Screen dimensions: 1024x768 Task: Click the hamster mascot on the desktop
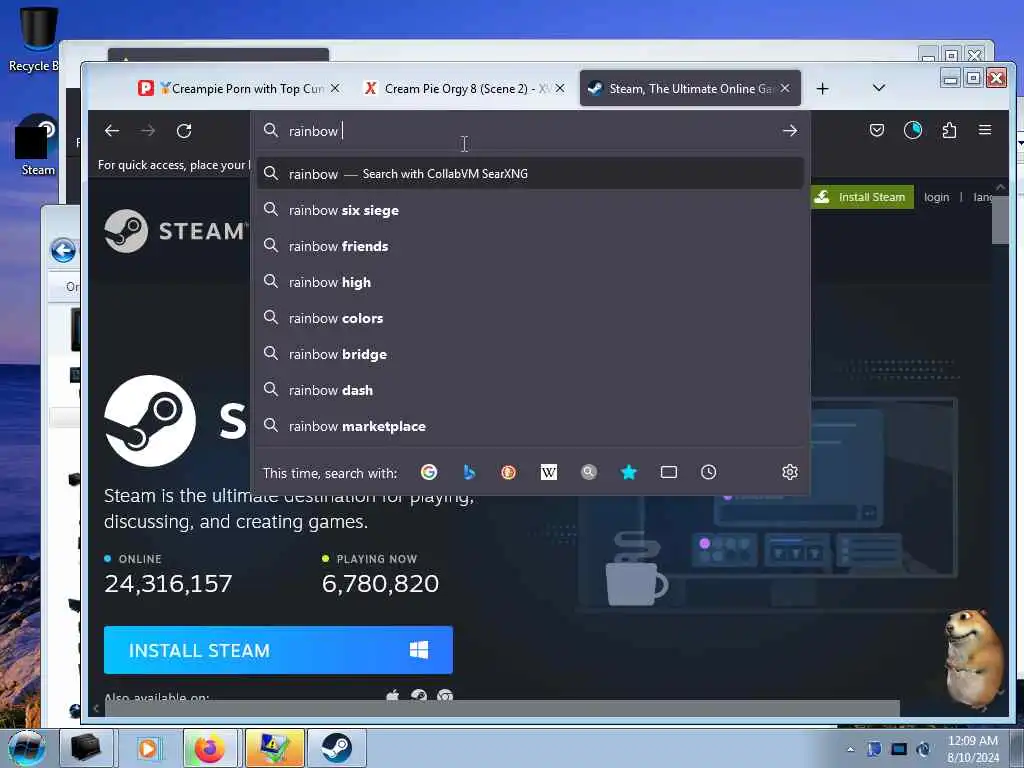click(975, 660)
